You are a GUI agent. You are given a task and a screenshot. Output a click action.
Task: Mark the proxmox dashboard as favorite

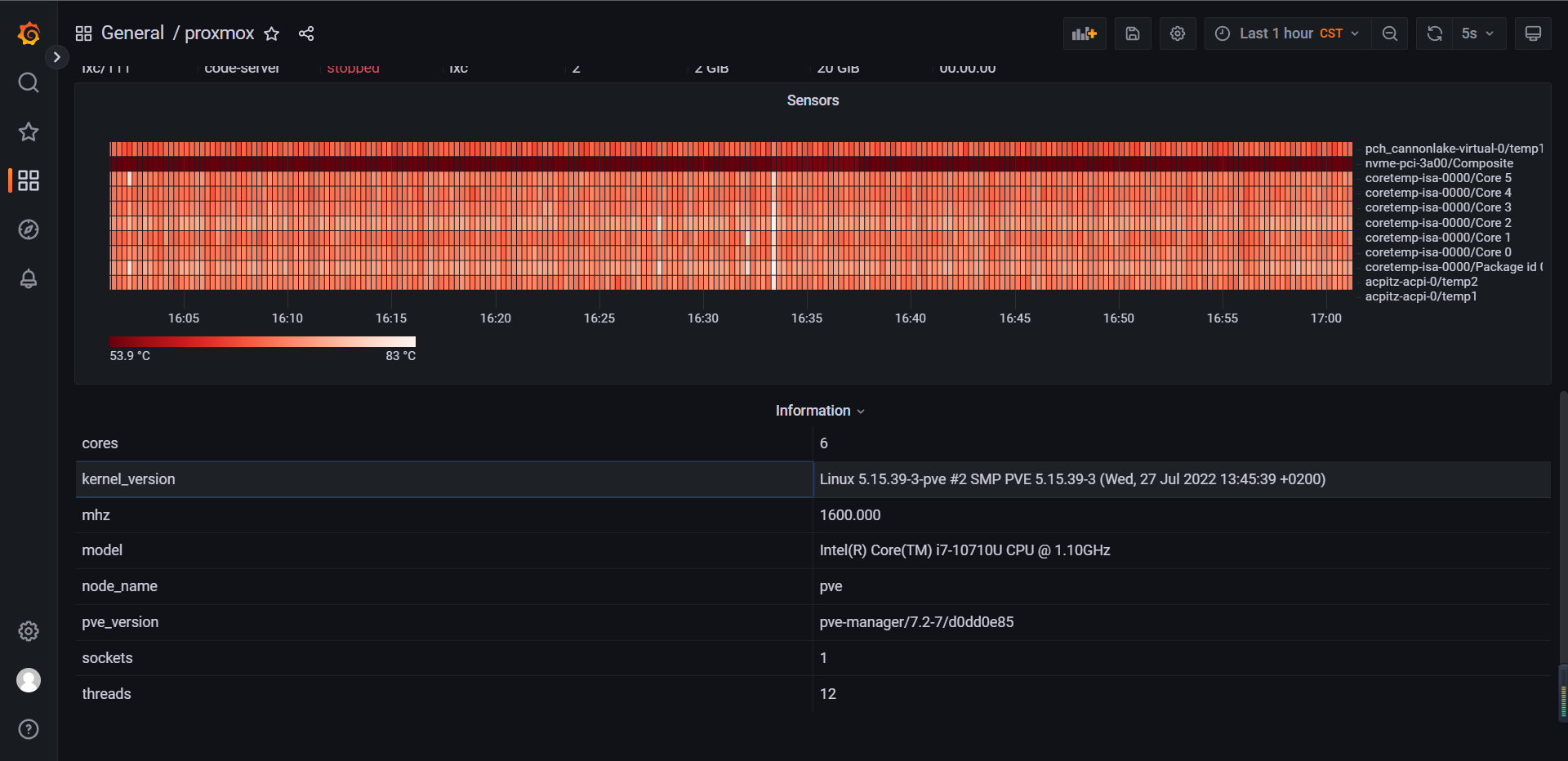point(272,33)
